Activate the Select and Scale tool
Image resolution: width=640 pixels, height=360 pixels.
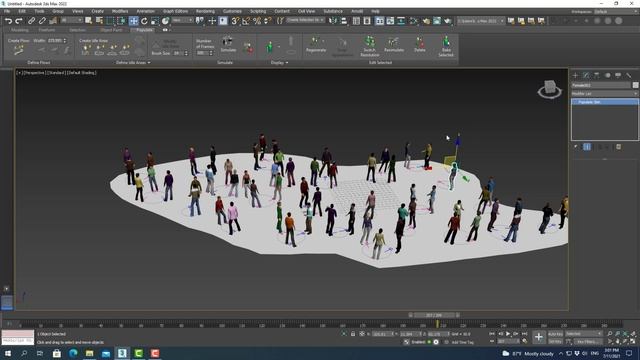pos(155,21)
